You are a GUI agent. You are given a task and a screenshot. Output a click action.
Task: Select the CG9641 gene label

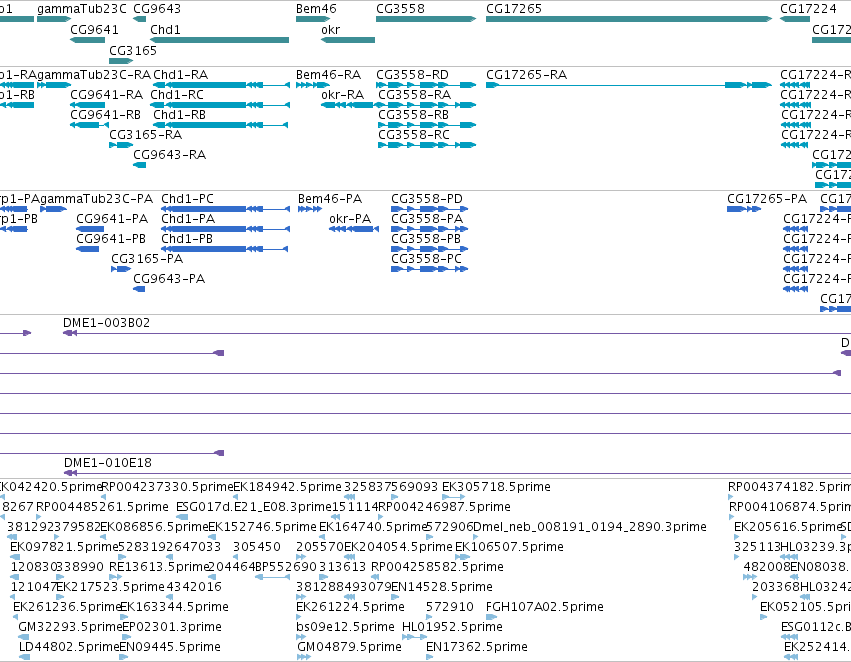94,29
